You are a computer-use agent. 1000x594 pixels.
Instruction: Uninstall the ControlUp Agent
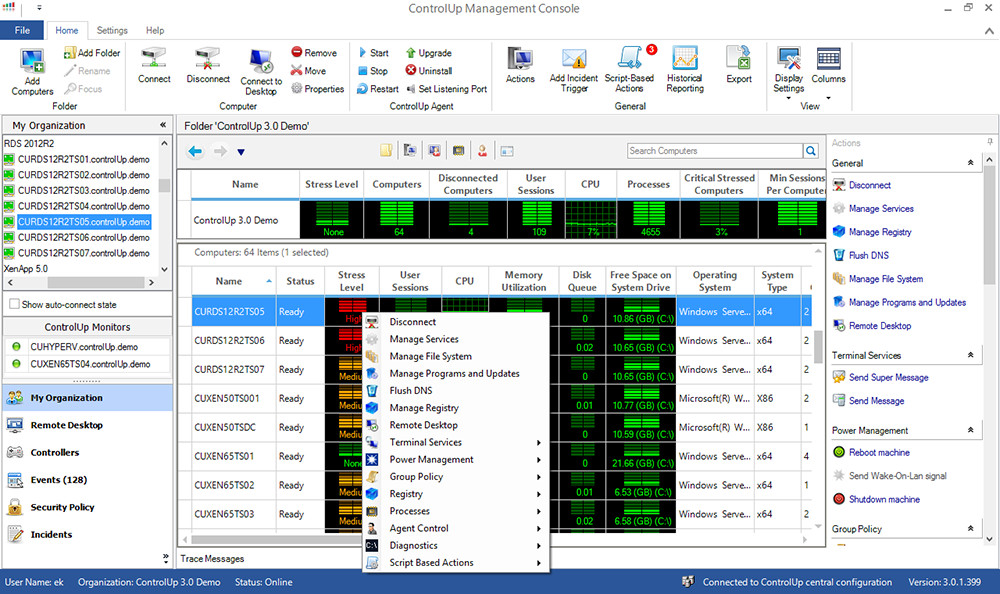[x=429, y=71]
